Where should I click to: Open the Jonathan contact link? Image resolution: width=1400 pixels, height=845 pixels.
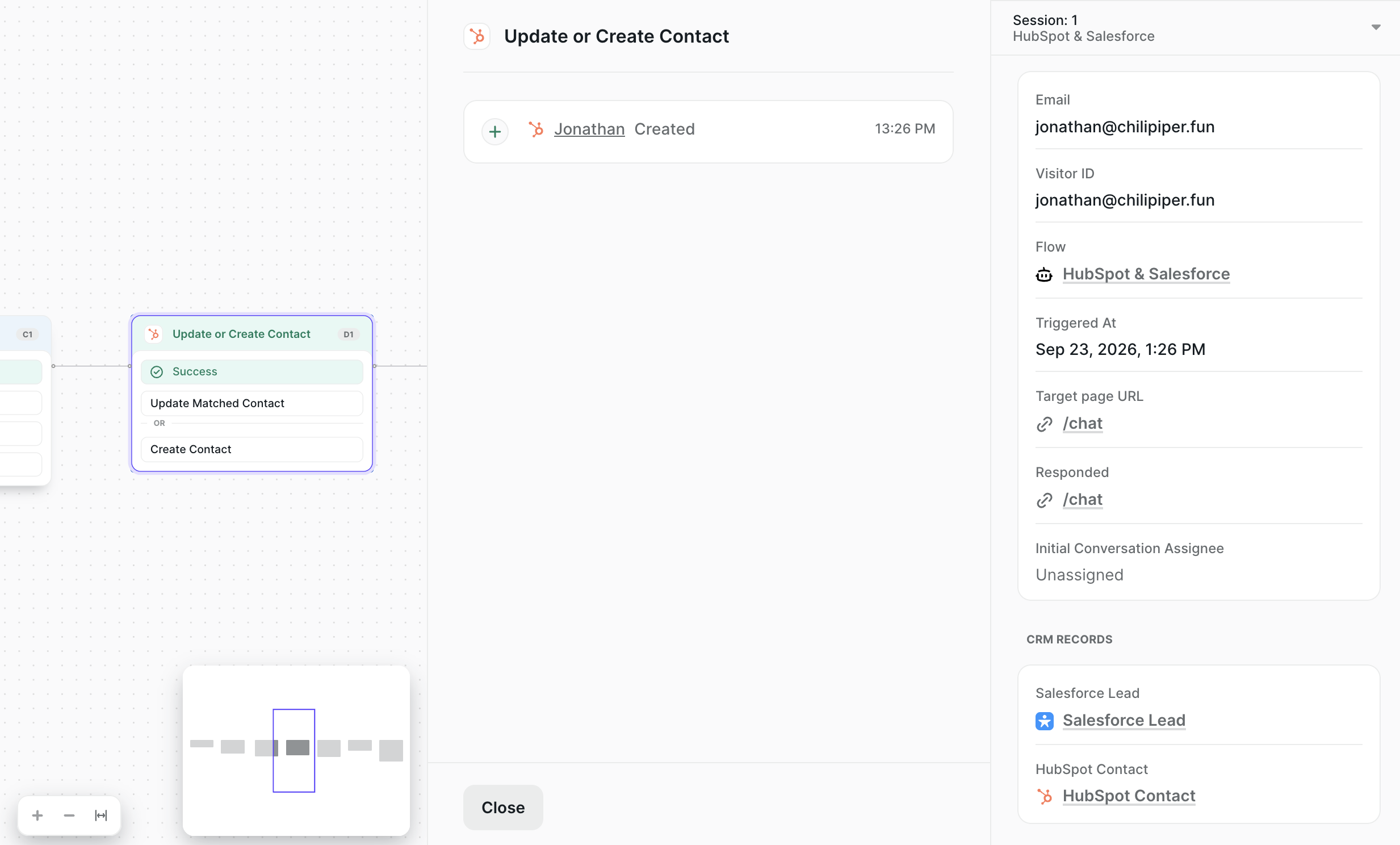click(x=589, y=129)
